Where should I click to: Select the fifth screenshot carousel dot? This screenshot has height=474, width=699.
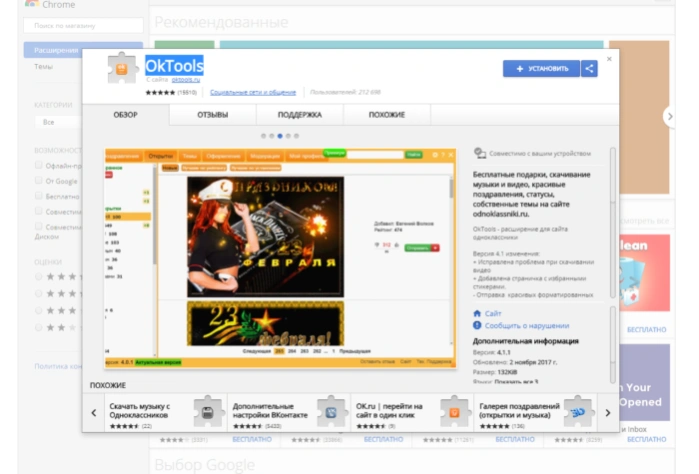click(296, 136)
